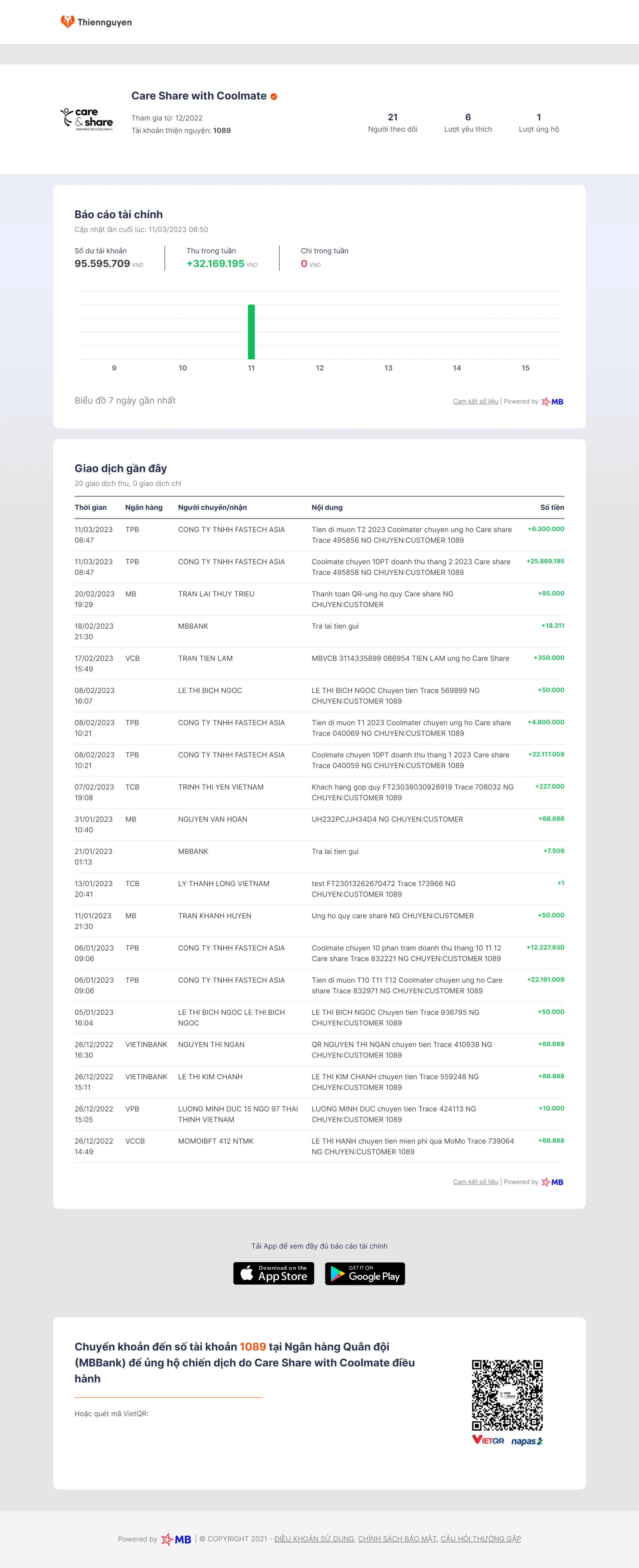Click the +22.117.059 amount
Viewport: 639px width, 1568px height.
(x=546, y=754)
